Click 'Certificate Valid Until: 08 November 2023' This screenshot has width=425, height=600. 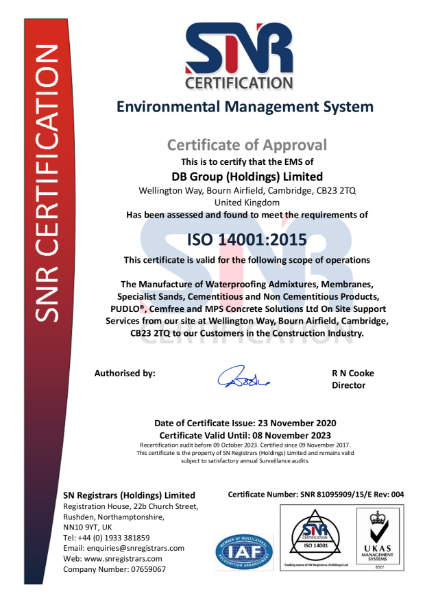(x=245, y=435)
